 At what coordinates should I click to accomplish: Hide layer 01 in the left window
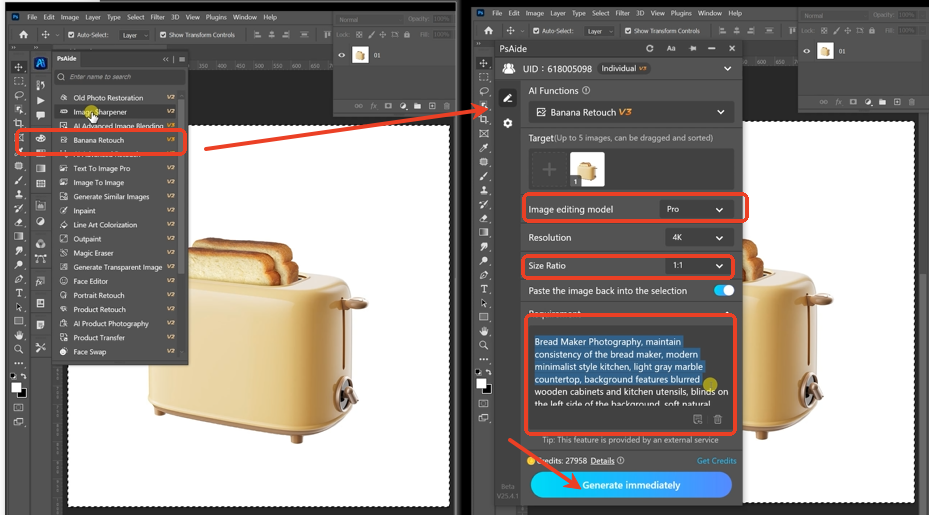tap(341, 55)
